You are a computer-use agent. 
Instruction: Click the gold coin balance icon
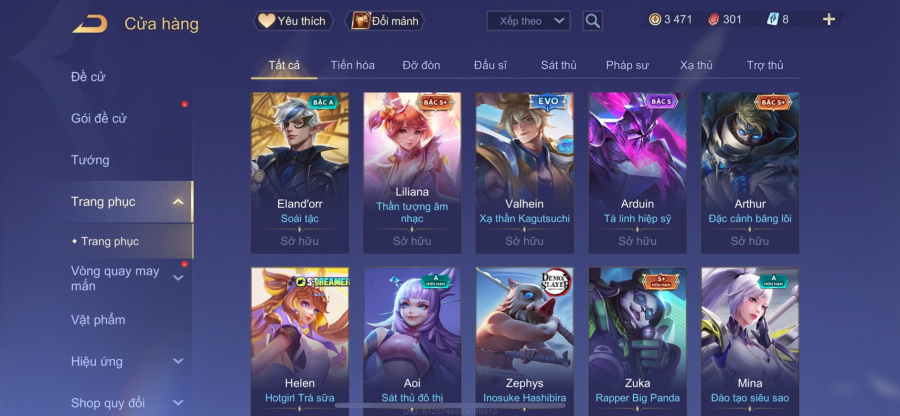(655, 20)
